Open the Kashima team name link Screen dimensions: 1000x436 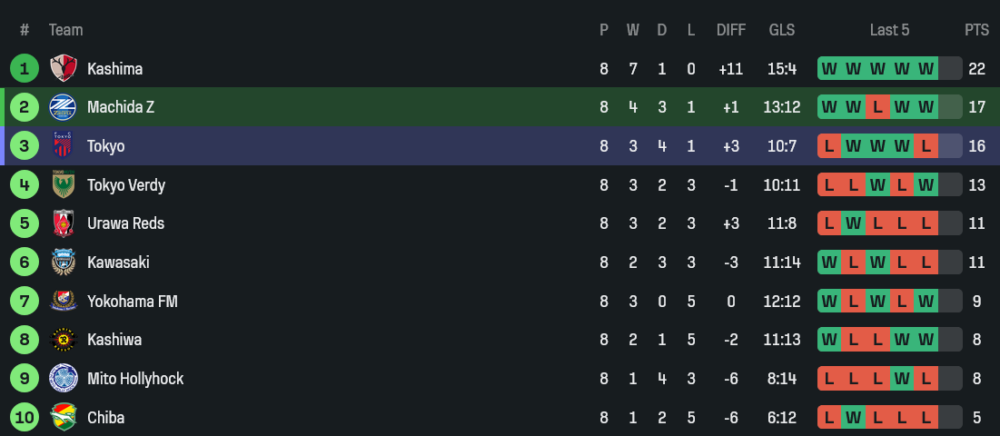[x=114, y=69]
